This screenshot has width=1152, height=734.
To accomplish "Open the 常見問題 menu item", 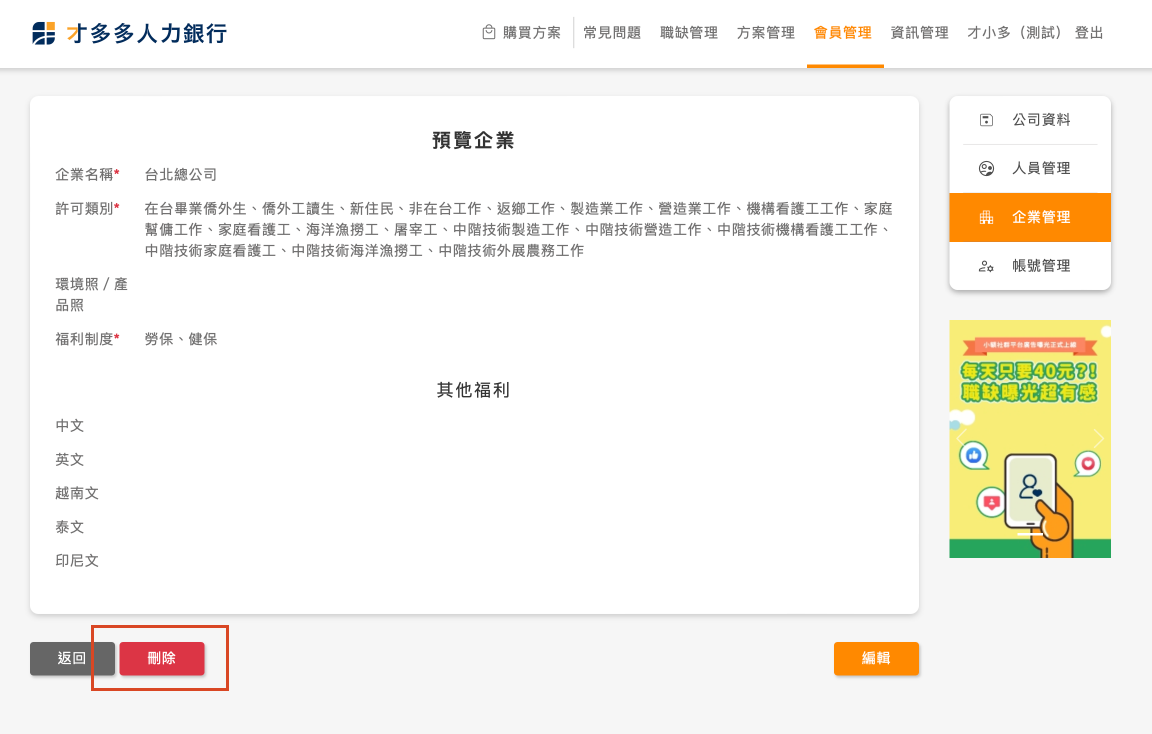I will coord(612,33).
